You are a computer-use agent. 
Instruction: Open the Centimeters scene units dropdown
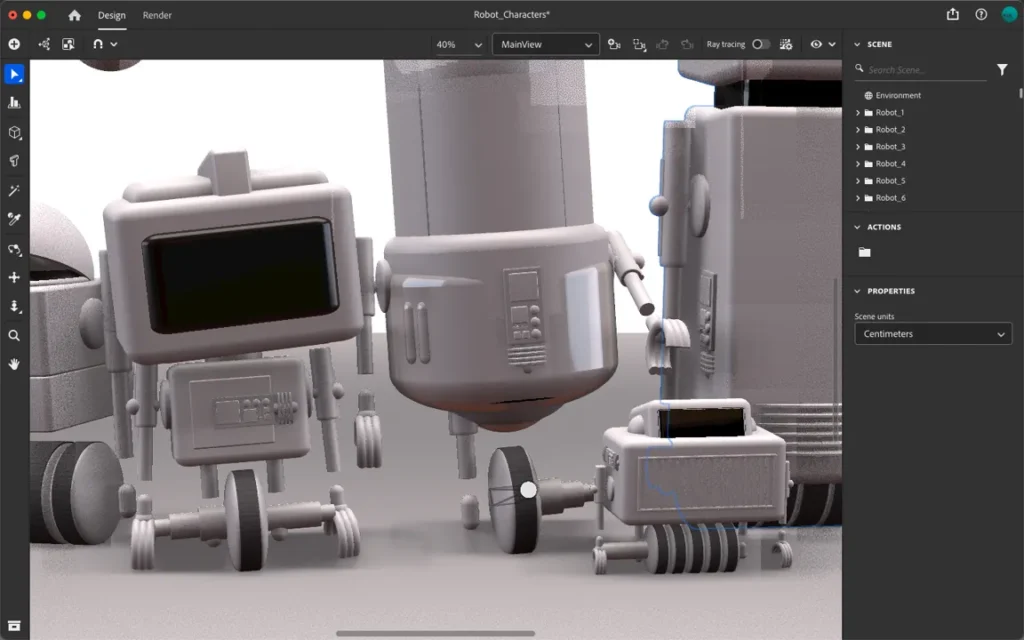click(933, 334)
